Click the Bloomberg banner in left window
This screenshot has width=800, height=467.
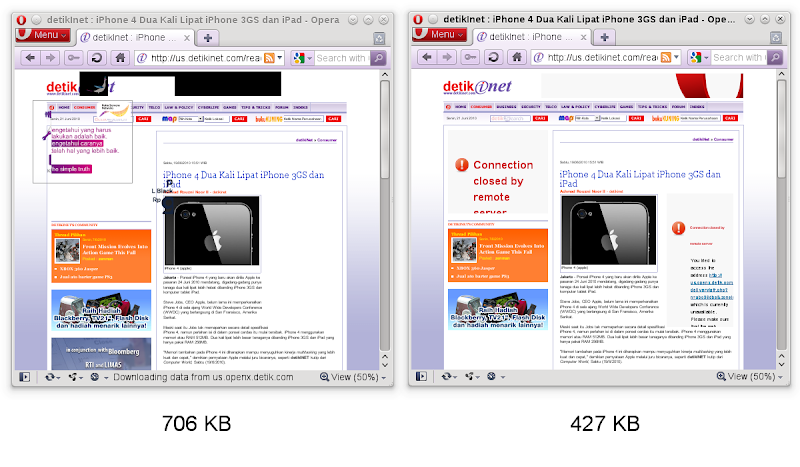pos(101,354)
